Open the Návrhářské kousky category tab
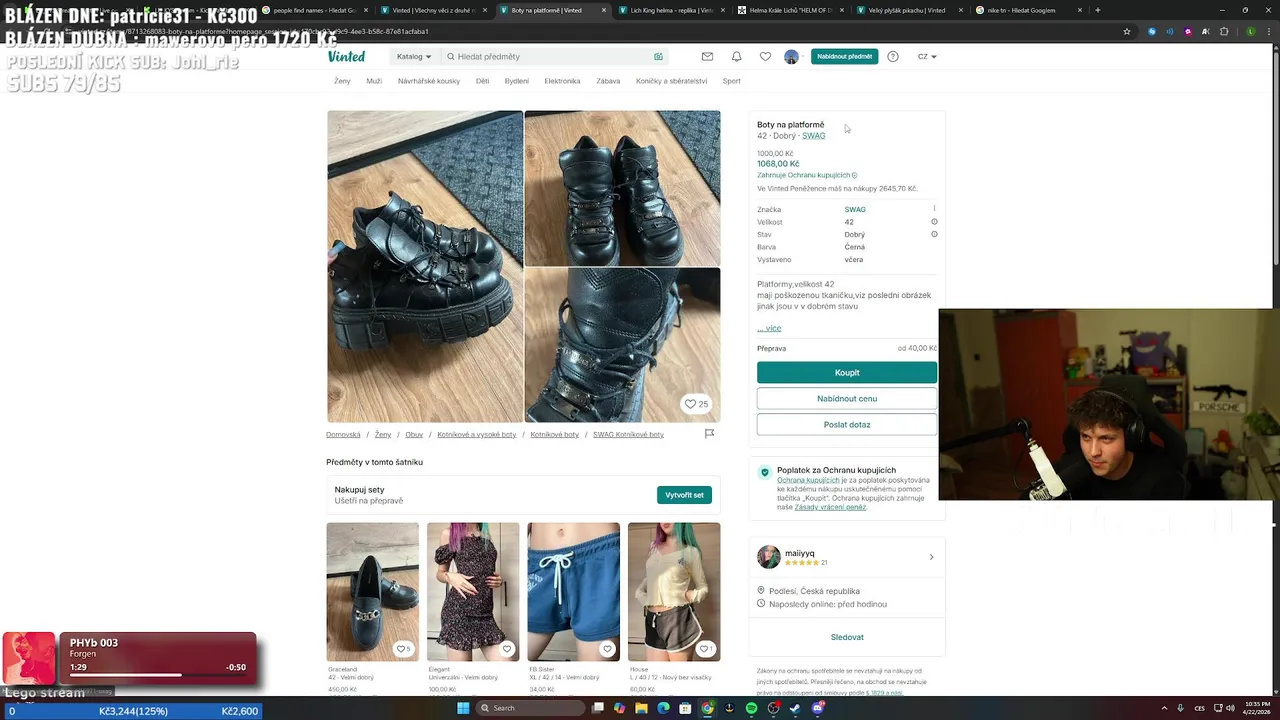 (x=429, y=81)
